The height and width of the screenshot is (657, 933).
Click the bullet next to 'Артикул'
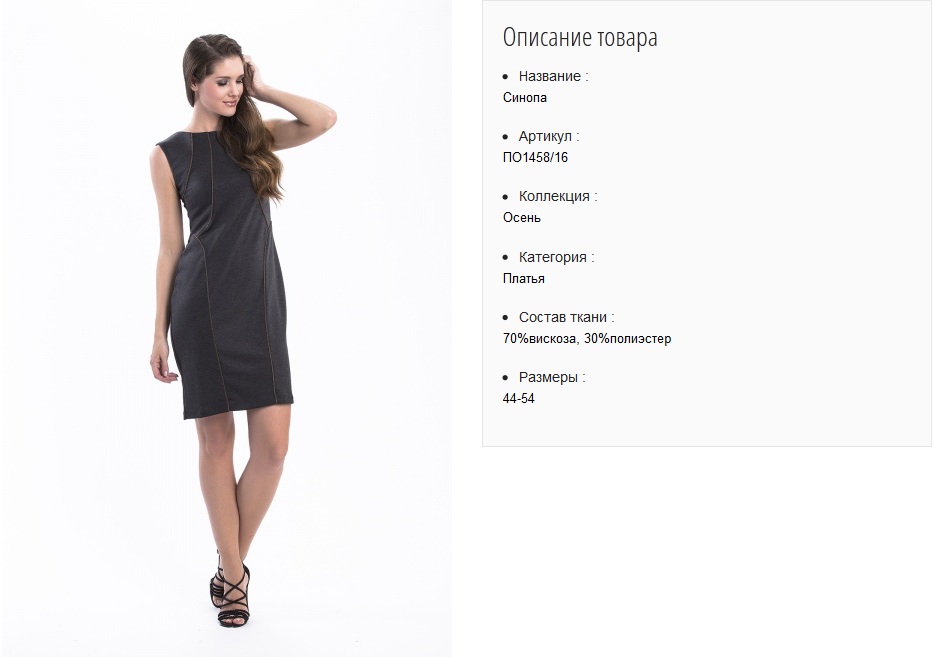click(x=505, y=137)
